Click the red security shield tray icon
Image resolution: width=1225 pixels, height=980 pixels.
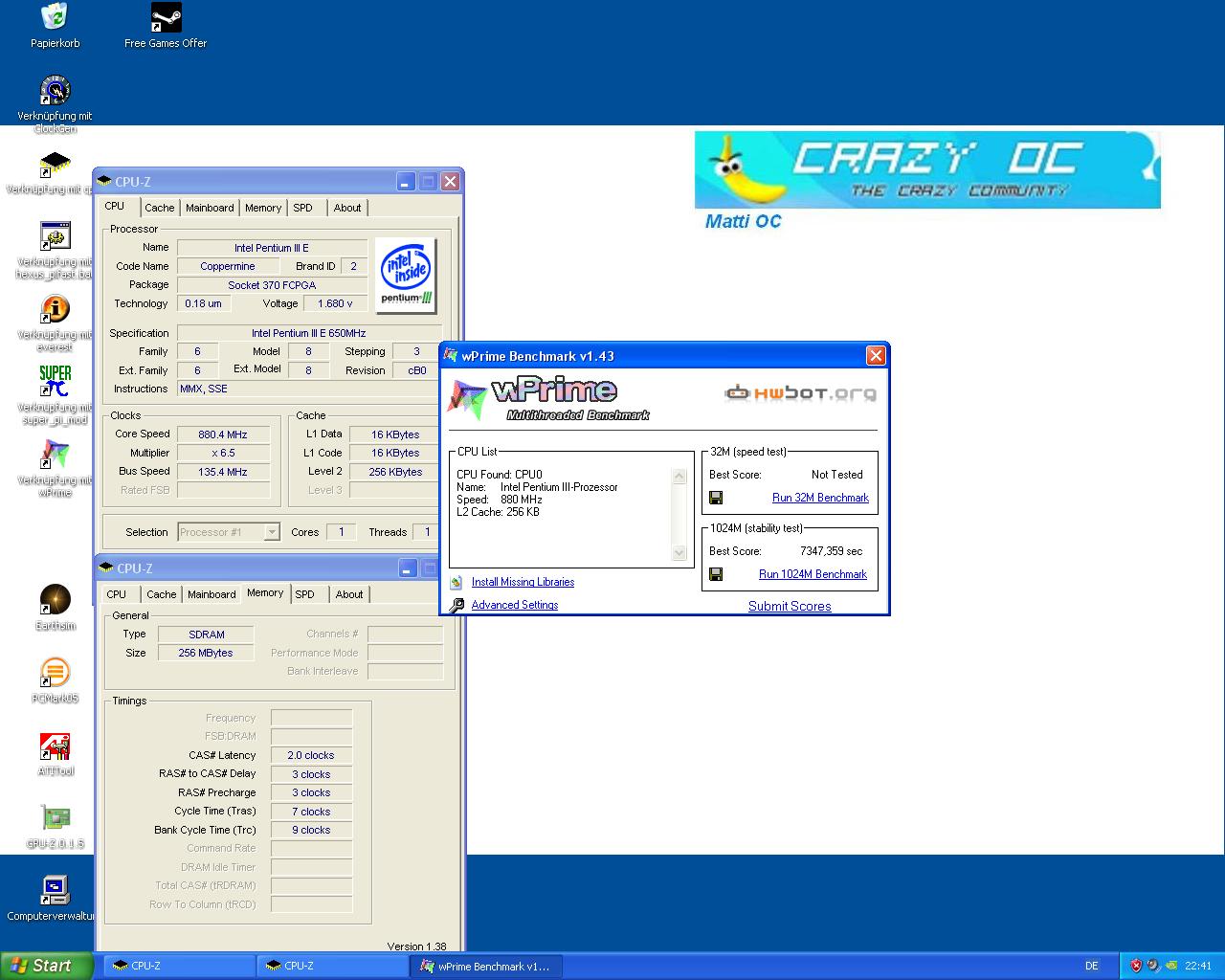(1136, 966)
